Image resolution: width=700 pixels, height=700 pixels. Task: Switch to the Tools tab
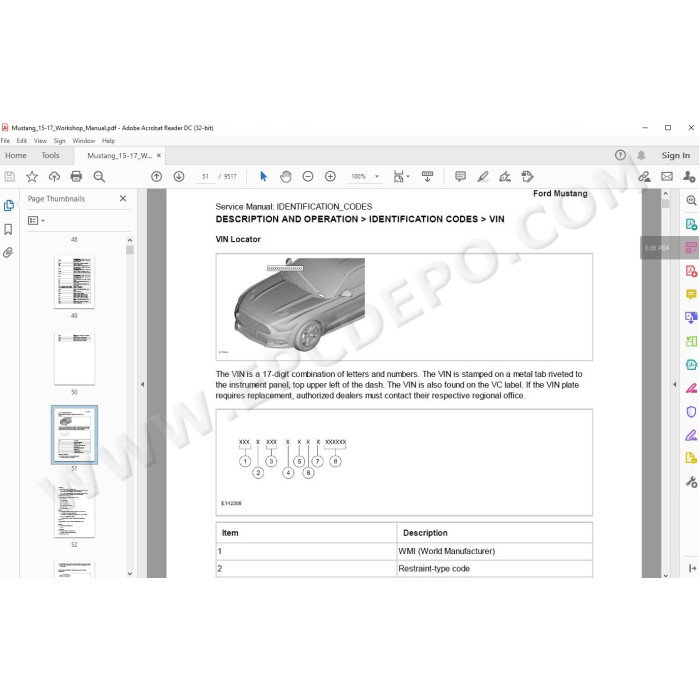[50, 155]
